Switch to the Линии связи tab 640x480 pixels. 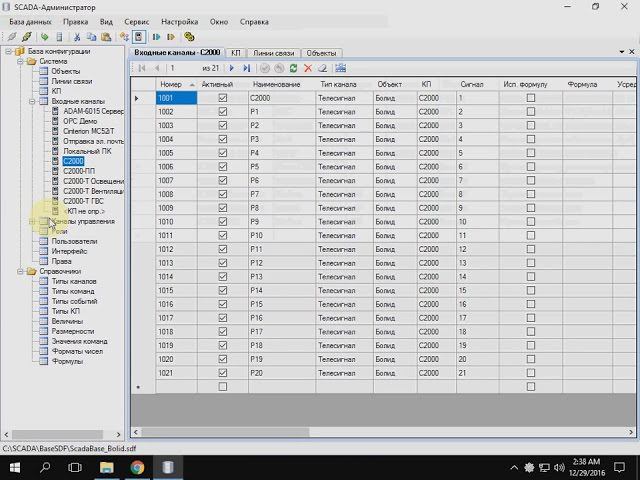pos(273,53)
